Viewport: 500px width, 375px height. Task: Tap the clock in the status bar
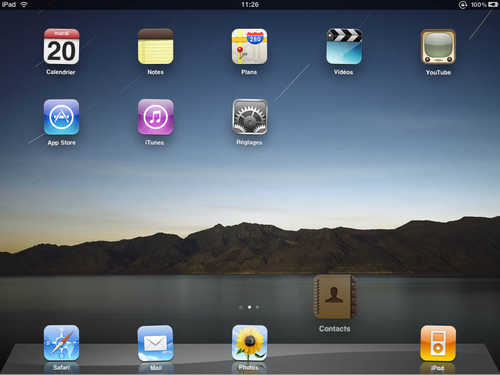[x=250, y=5]
